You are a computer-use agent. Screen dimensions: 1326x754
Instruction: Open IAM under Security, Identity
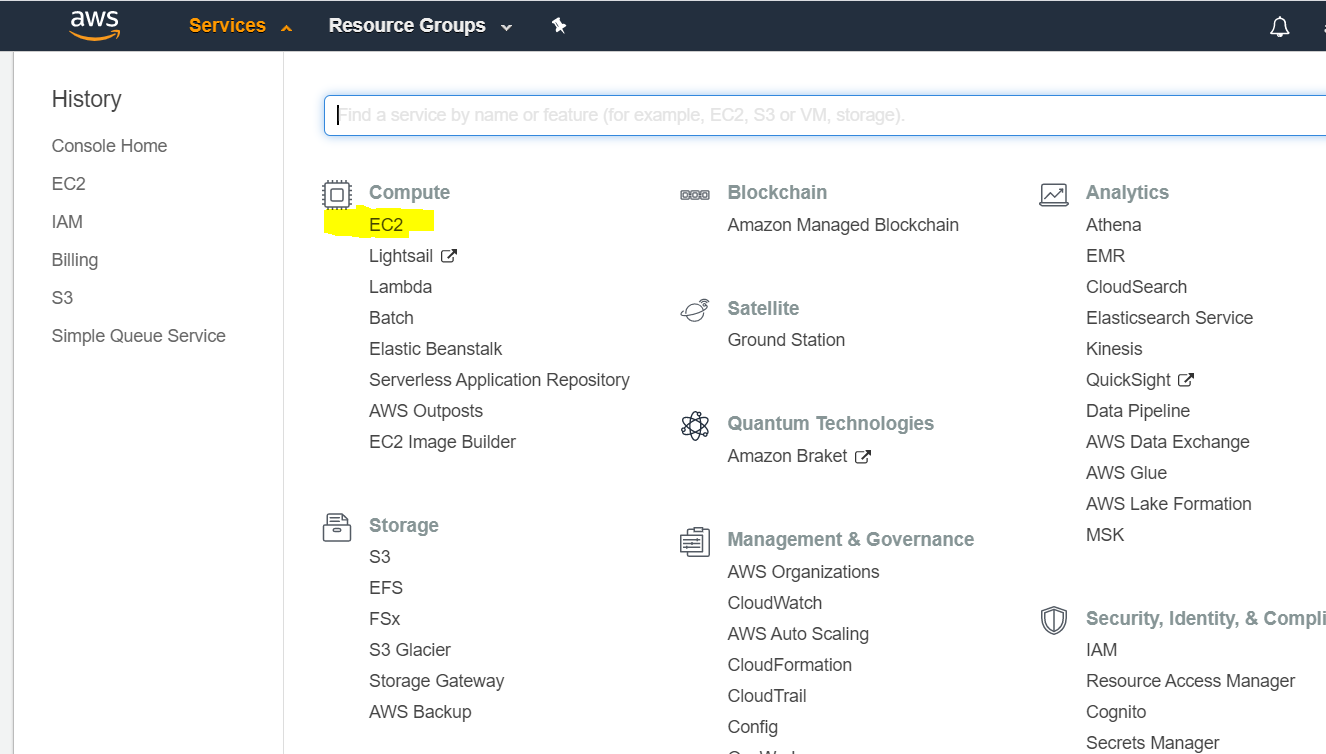click(1101, 650)
